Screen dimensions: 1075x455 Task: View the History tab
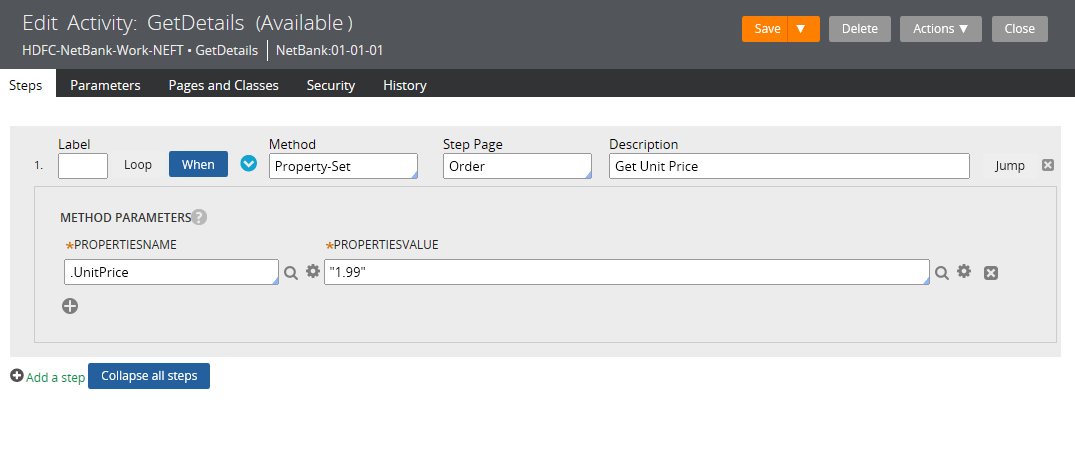pyautogui.click(x=405, y=85)
